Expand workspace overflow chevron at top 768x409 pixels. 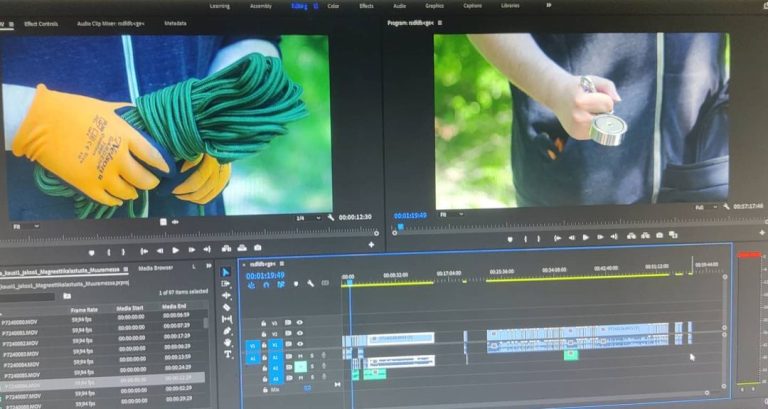[549, 6]
